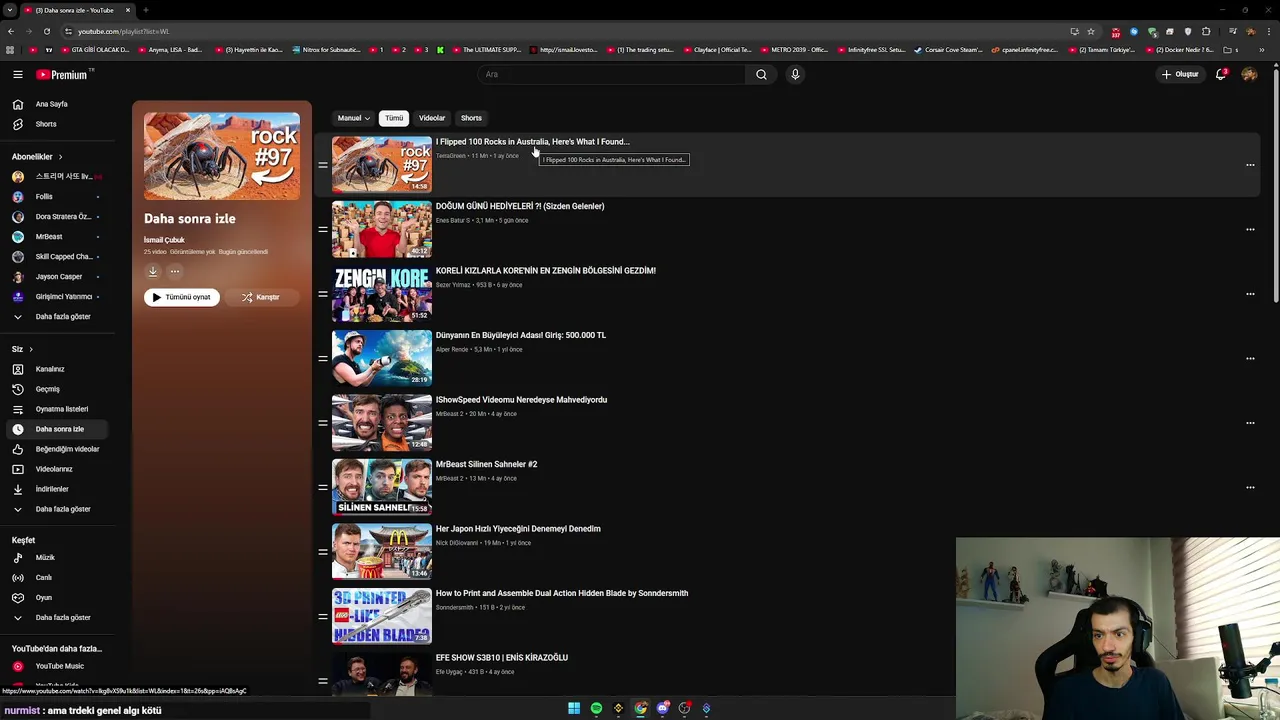Open Oynatma listeleri playlists
This screenshot has width=1280, height=720.
(x=60, y=409)
